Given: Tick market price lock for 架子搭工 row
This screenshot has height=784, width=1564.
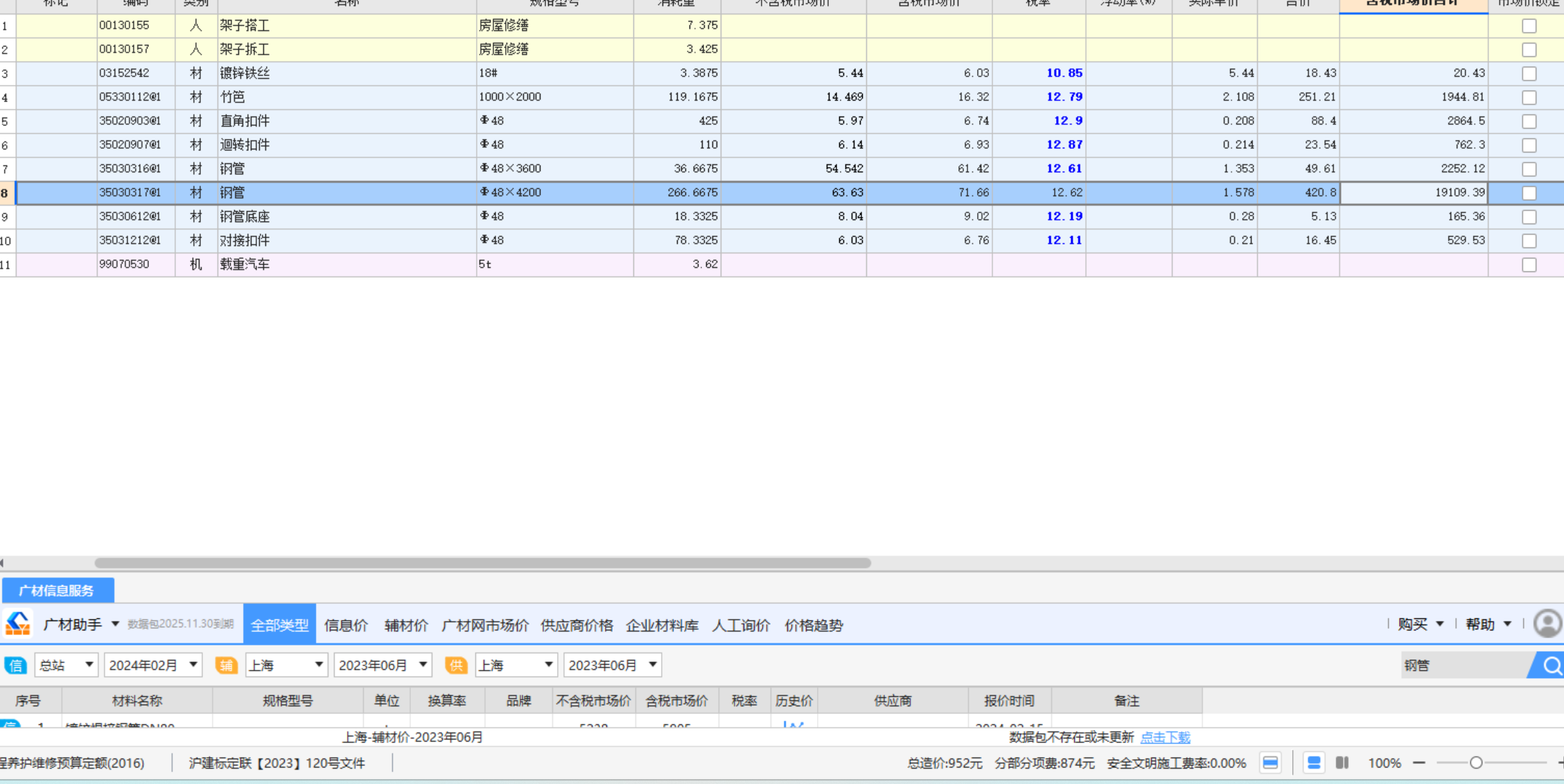Looking at the screenshot, I should [1529, 26].
